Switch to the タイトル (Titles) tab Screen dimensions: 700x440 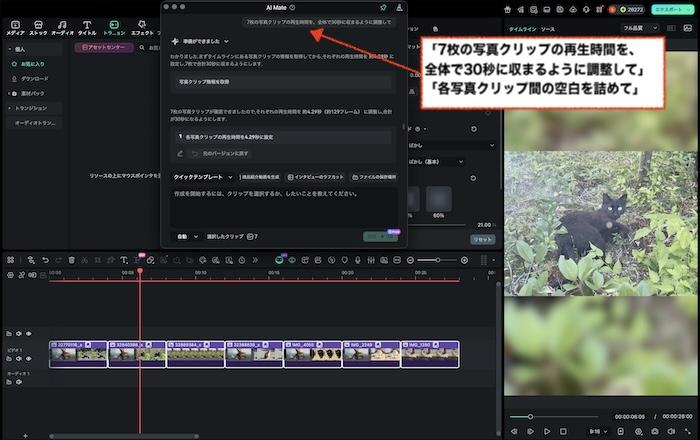[87, 28]
